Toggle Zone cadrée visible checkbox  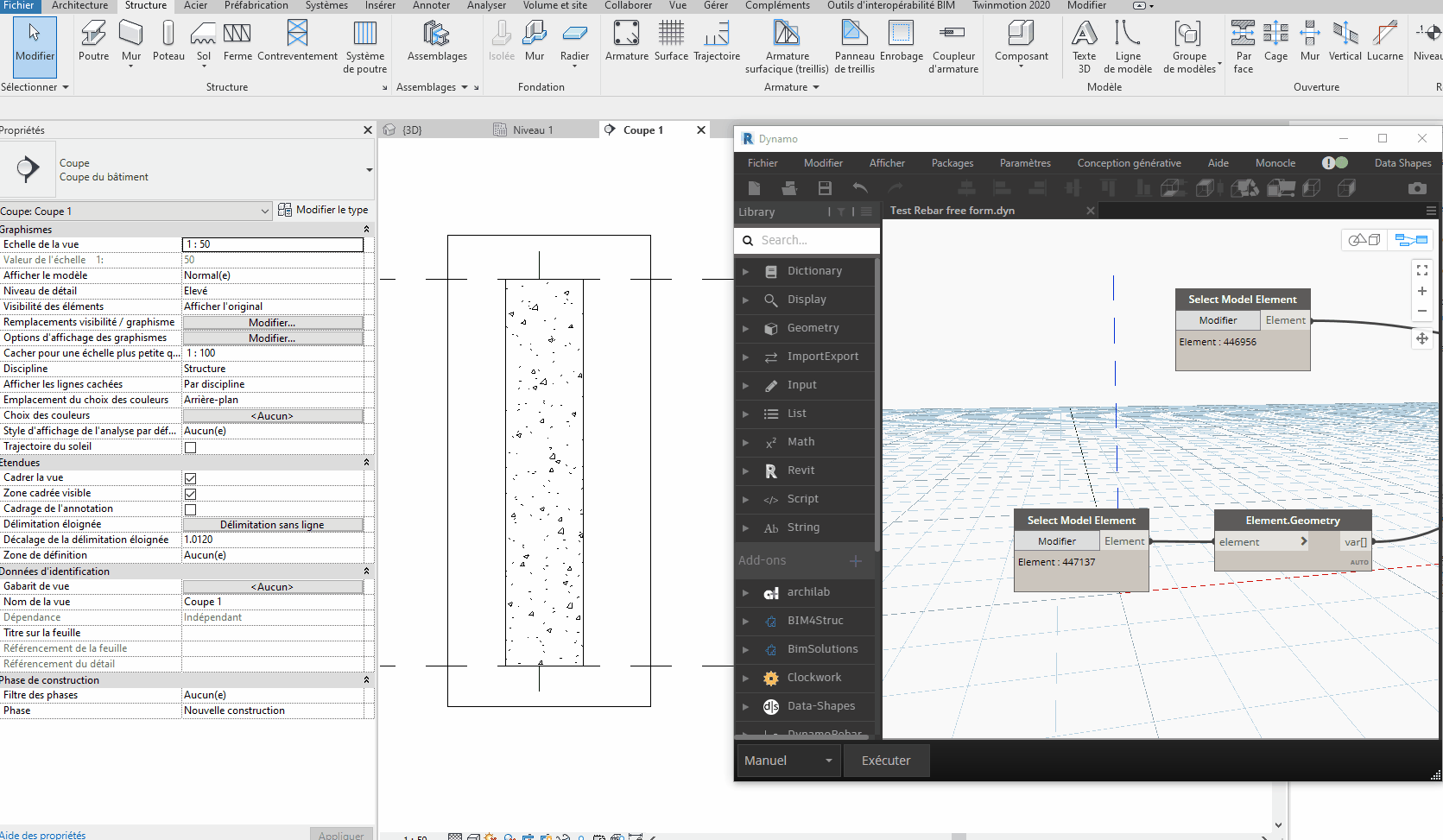coord(190,494)
